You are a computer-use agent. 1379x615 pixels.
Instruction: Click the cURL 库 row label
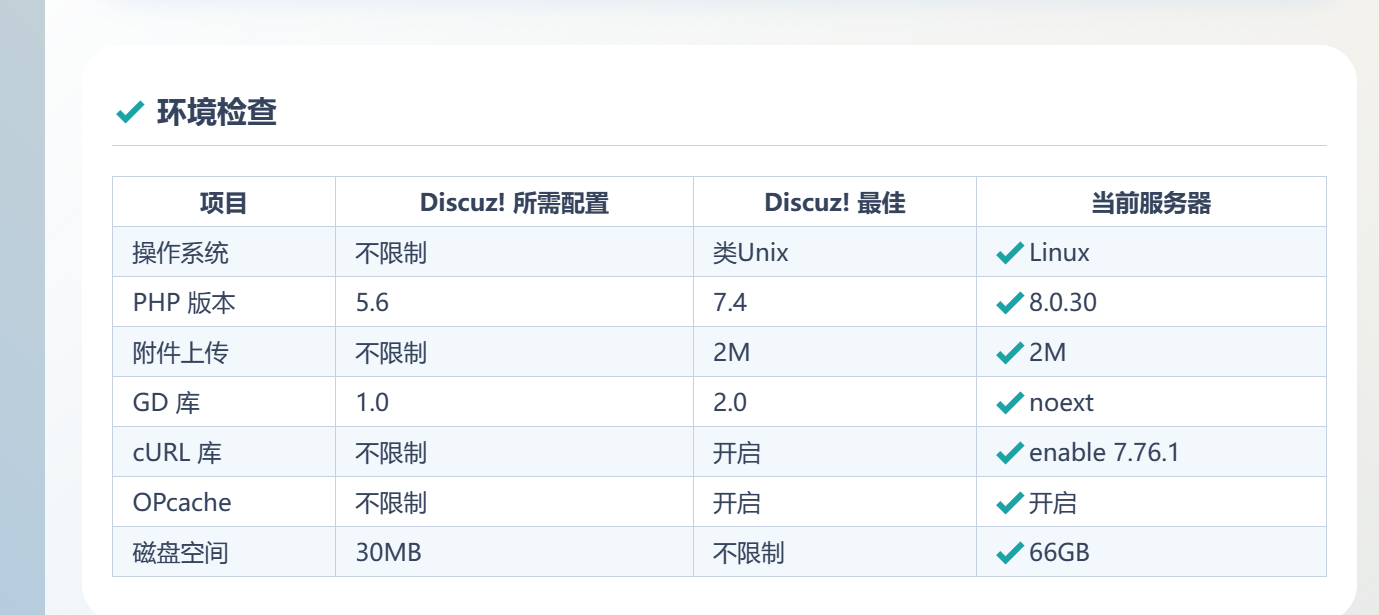177,453
